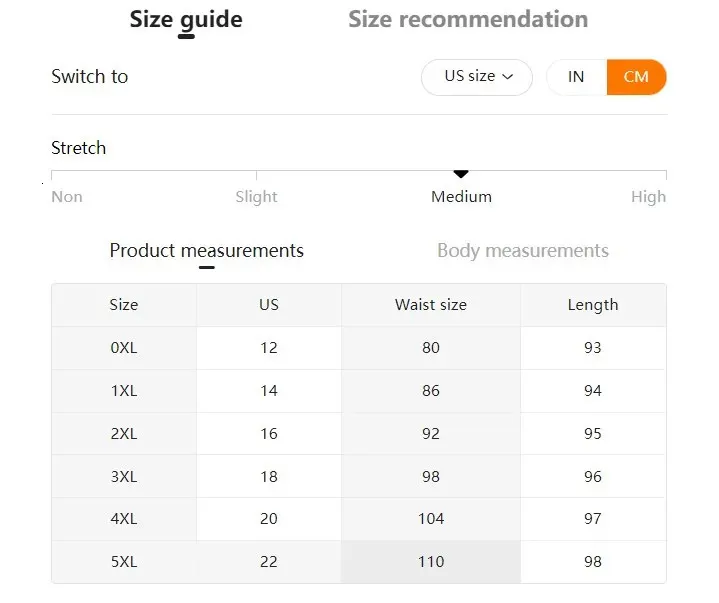Click the Length column header

(593, 304)
